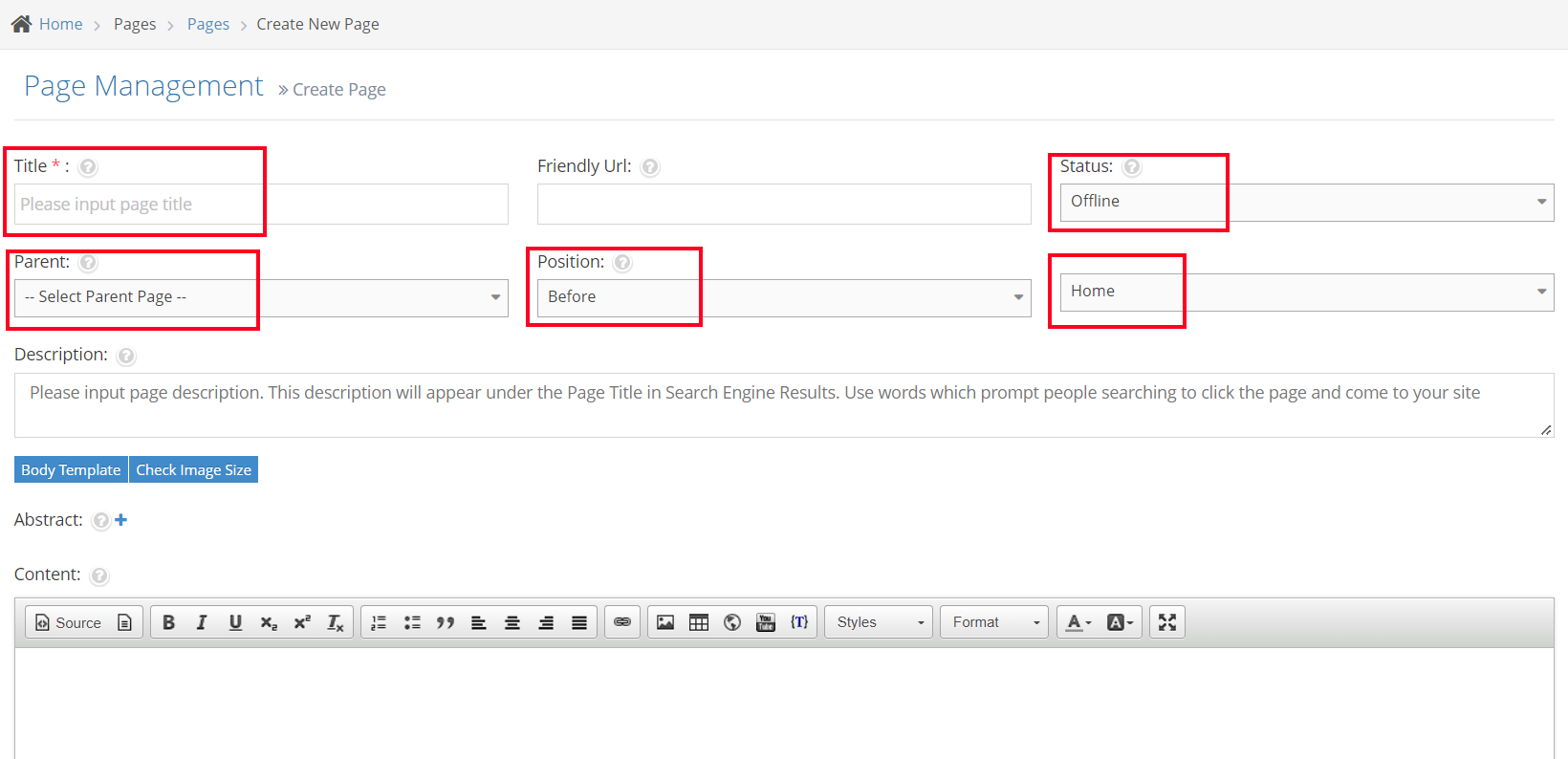The height and width of the screenshot is (759, 1568).
Task: Click the Position help question icon
Action: tap(622, 263)
